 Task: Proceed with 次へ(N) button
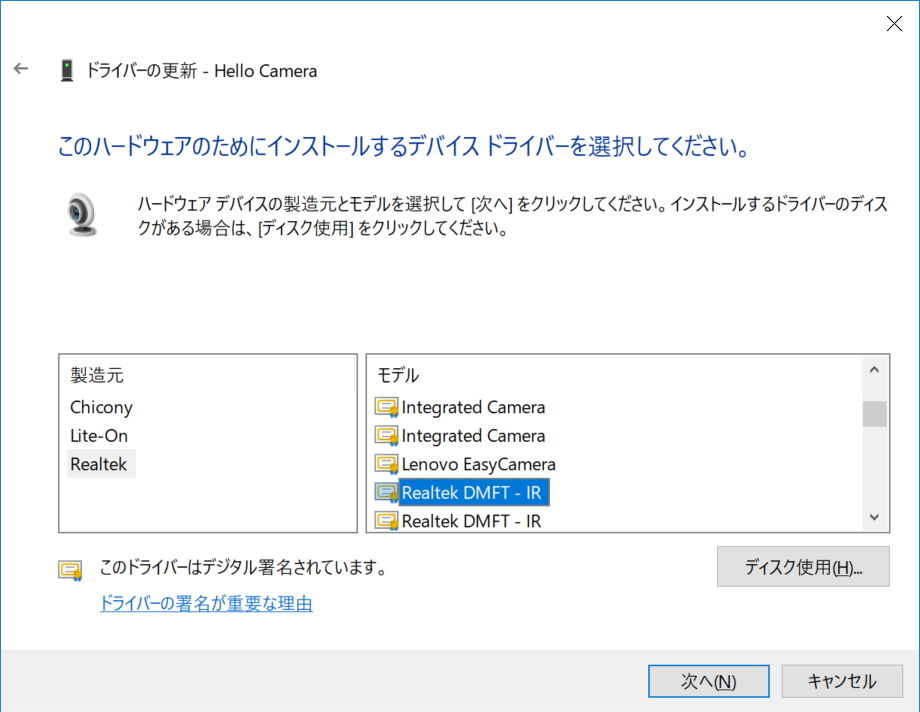click(x=708, y=681)
